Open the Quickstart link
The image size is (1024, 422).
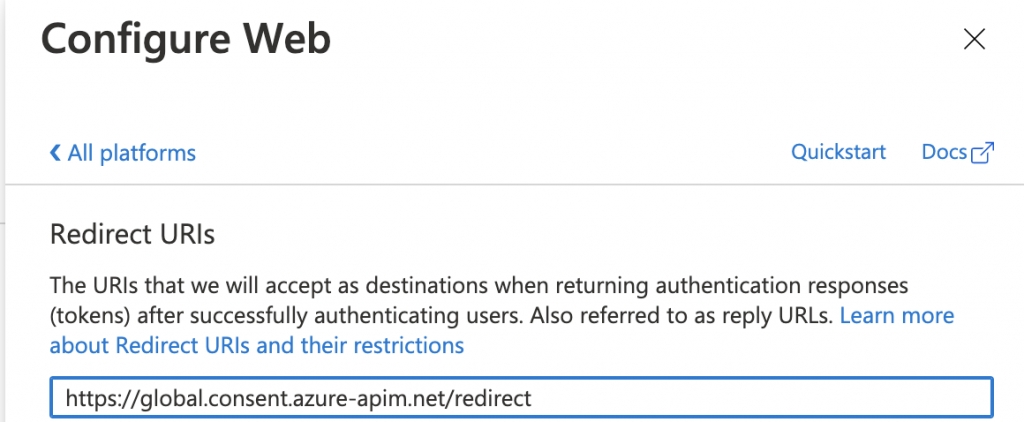pos(839,152)
